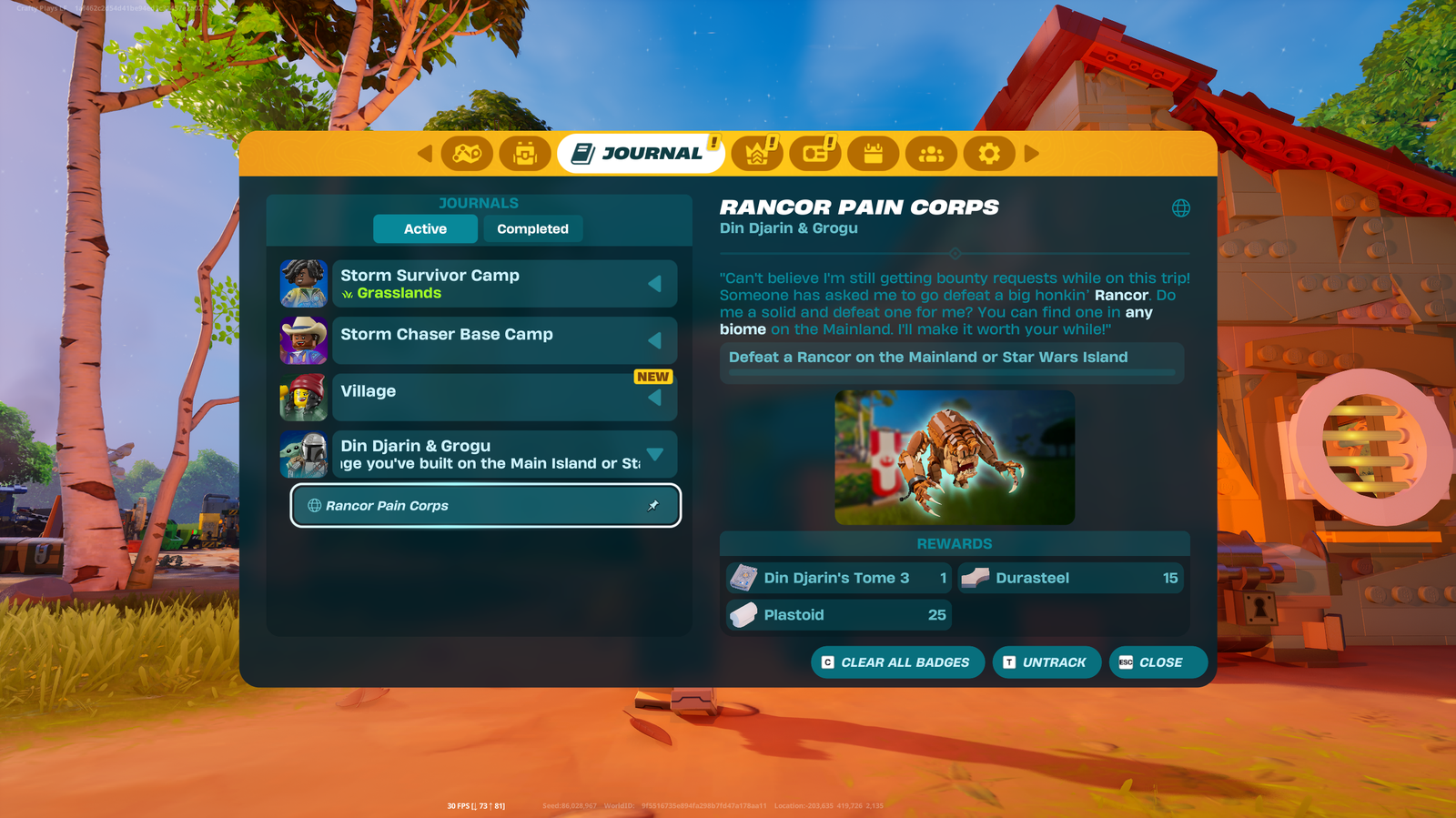Viewport: 1456px width, 818px height.
Task: Close the journal menu
Action: coord(1158,662)
